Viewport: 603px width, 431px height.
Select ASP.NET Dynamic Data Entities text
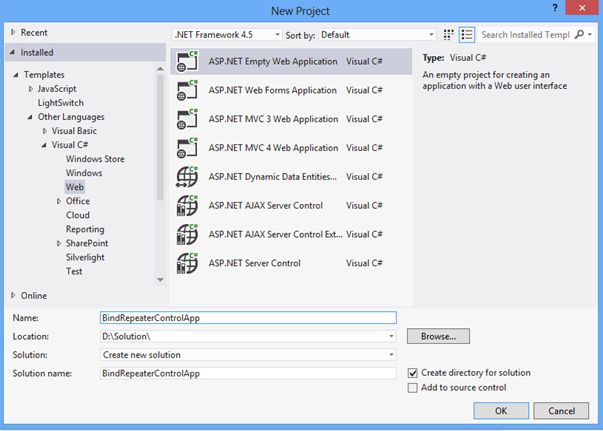[273, 177]
